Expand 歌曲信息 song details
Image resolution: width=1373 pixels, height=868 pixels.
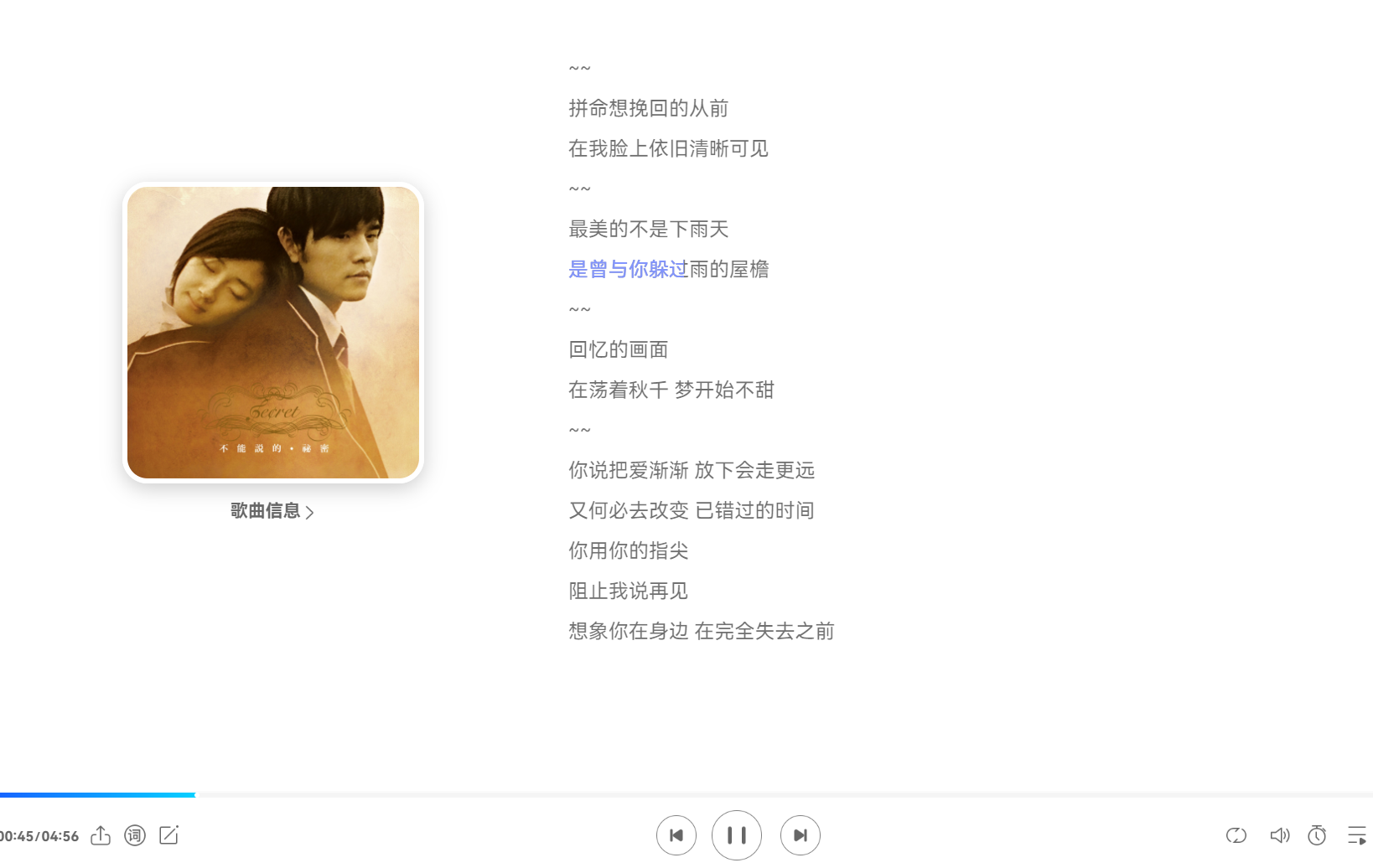[272, 511]
